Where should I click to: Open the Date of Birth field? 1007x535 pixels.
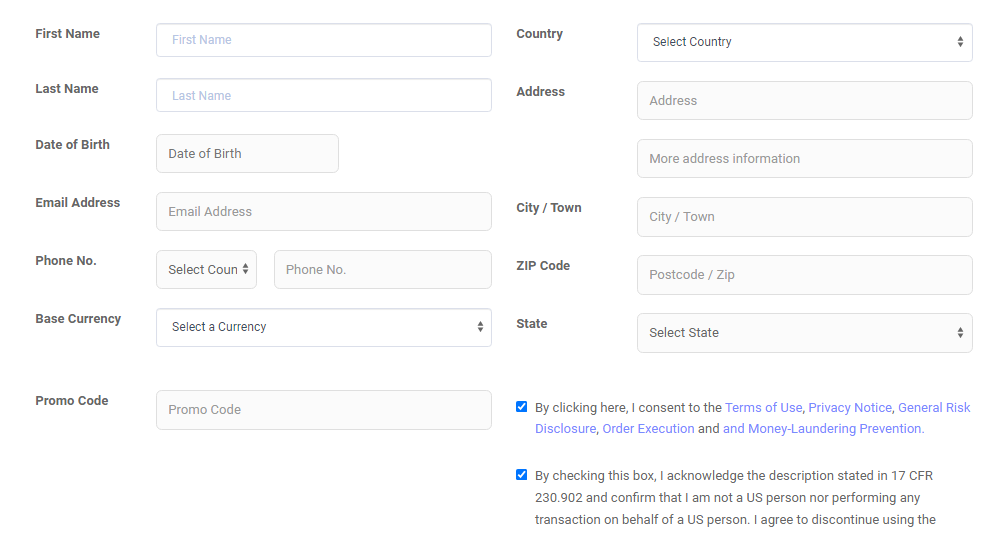[247, 153]
